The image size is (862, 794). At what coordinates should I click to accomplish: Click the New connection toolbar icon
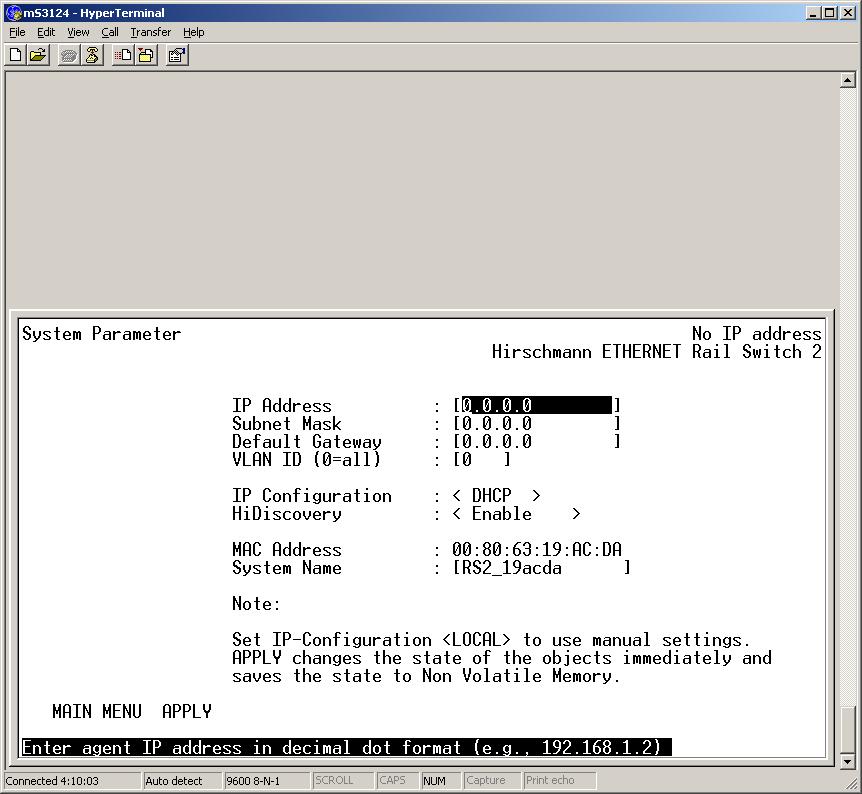click(16, 56)
